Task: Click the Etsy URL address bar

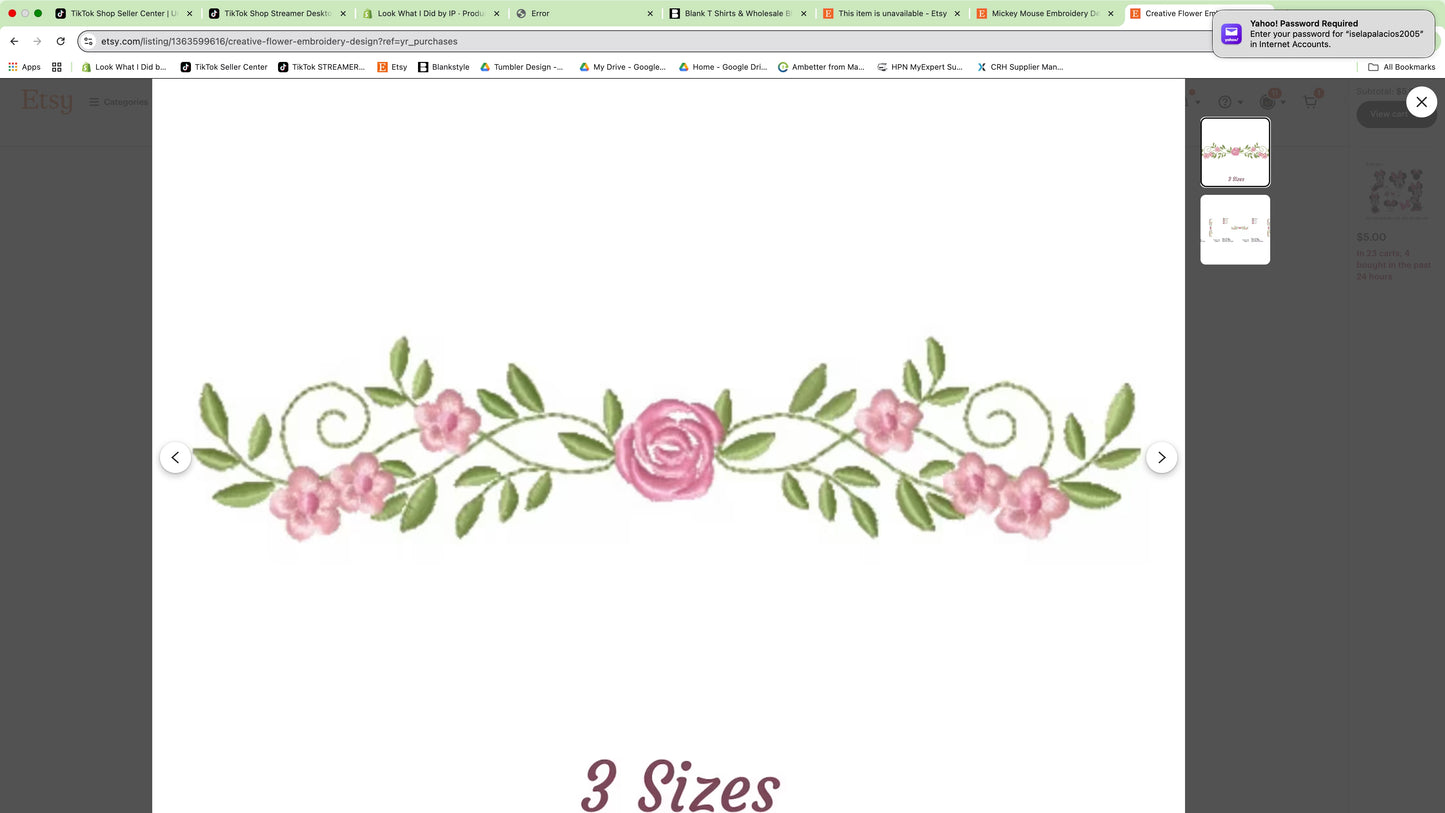Action: click(600, 41)
